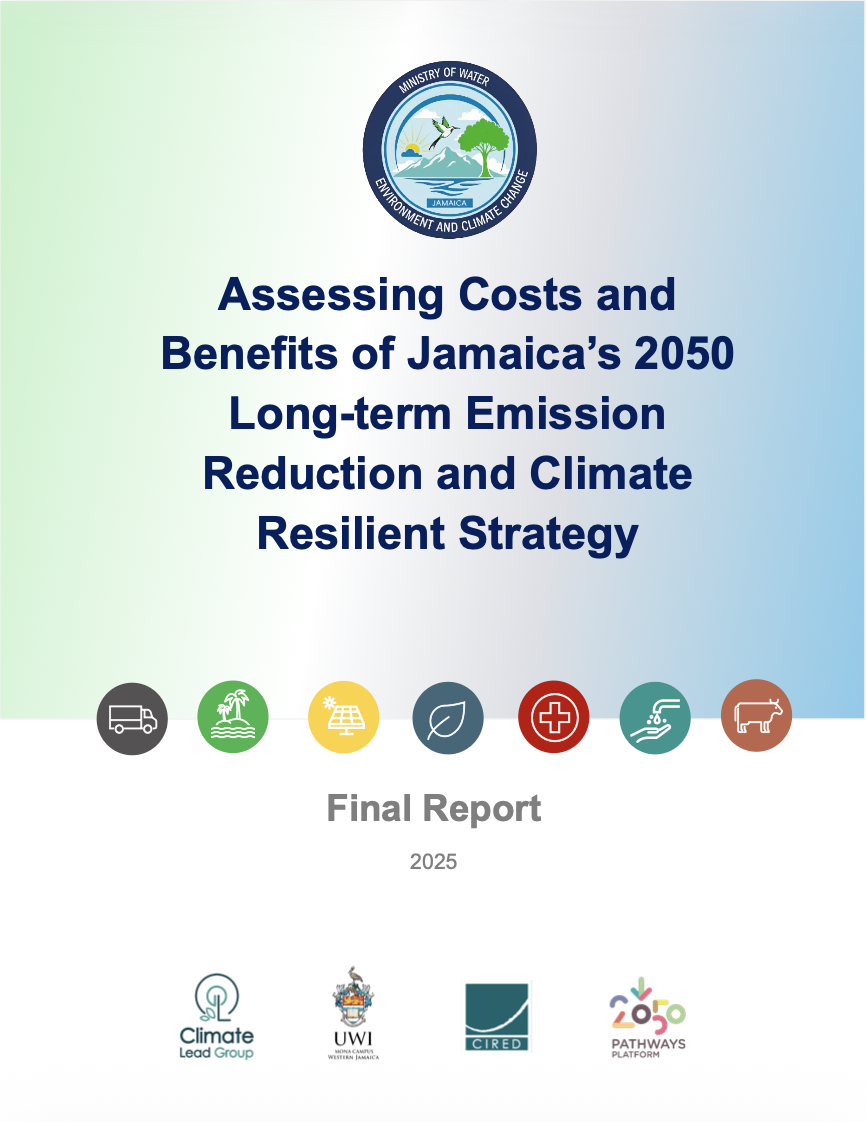Click the "Final Report" heading
The image size is (866, 1122).
pos(434,808)
